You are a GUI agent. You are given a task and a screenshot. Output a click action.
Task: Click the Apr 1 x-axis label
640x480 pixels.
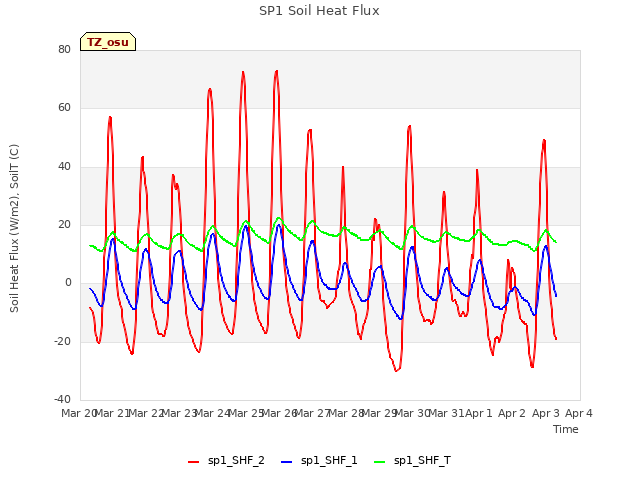click(479, 413)
